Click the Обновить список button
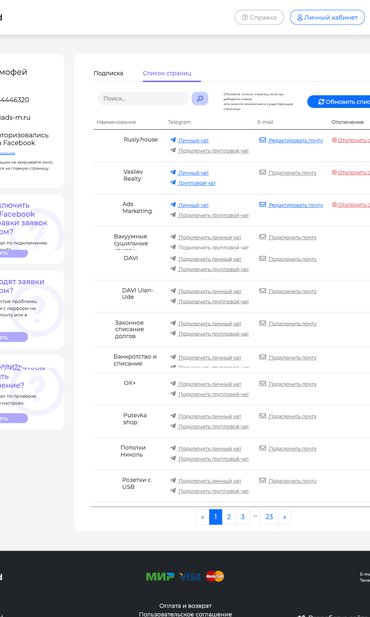Viewport: 370px width, 617px height. coord(339,102)
